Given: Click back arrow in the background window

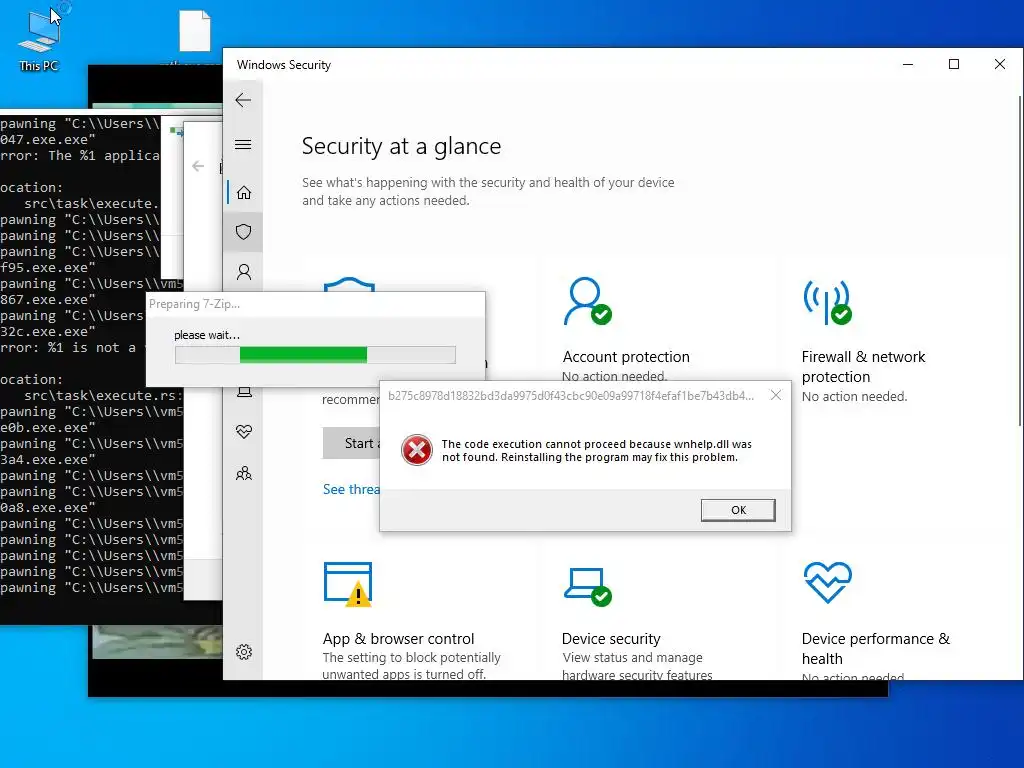Looking at the screenshot, I should tap(198, 166).
